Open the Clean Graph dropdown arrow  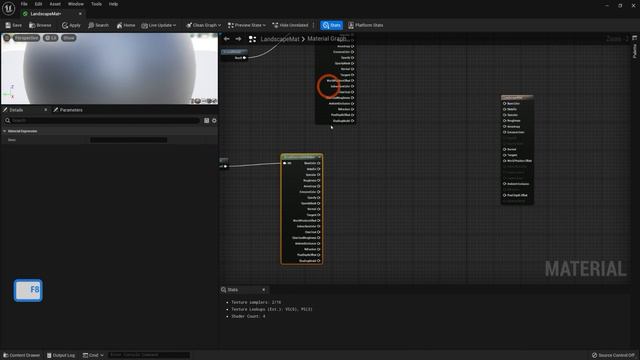pos(220,25)
